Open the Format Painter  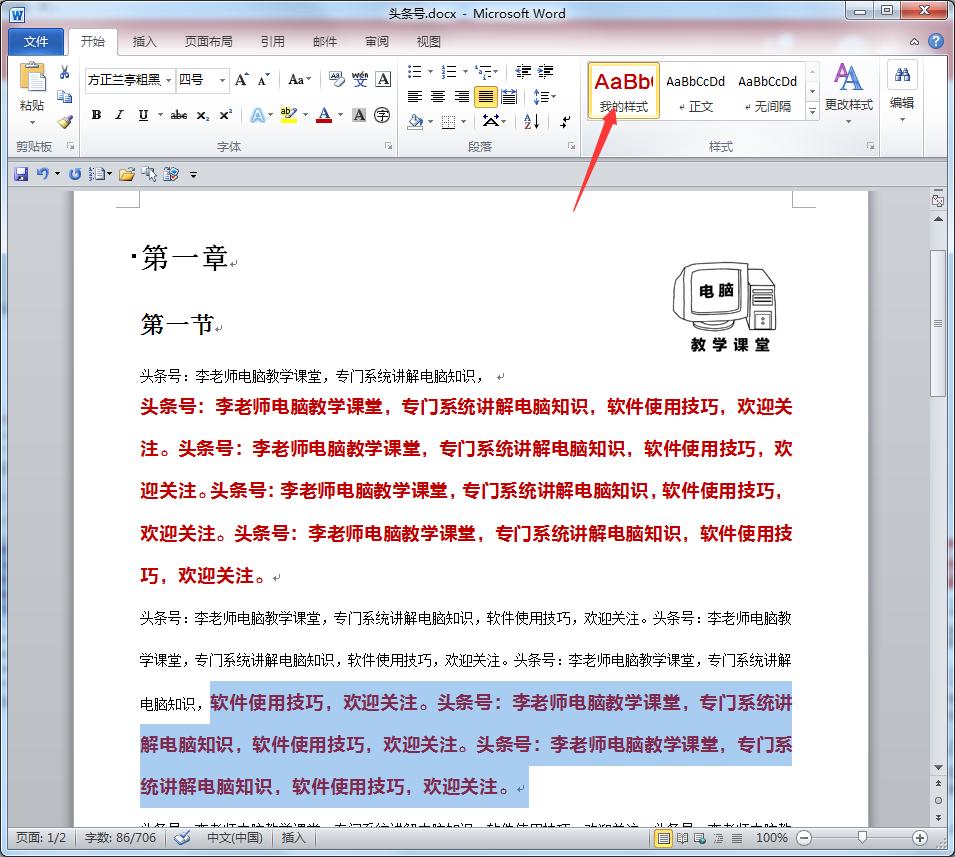tap(63, 122)
